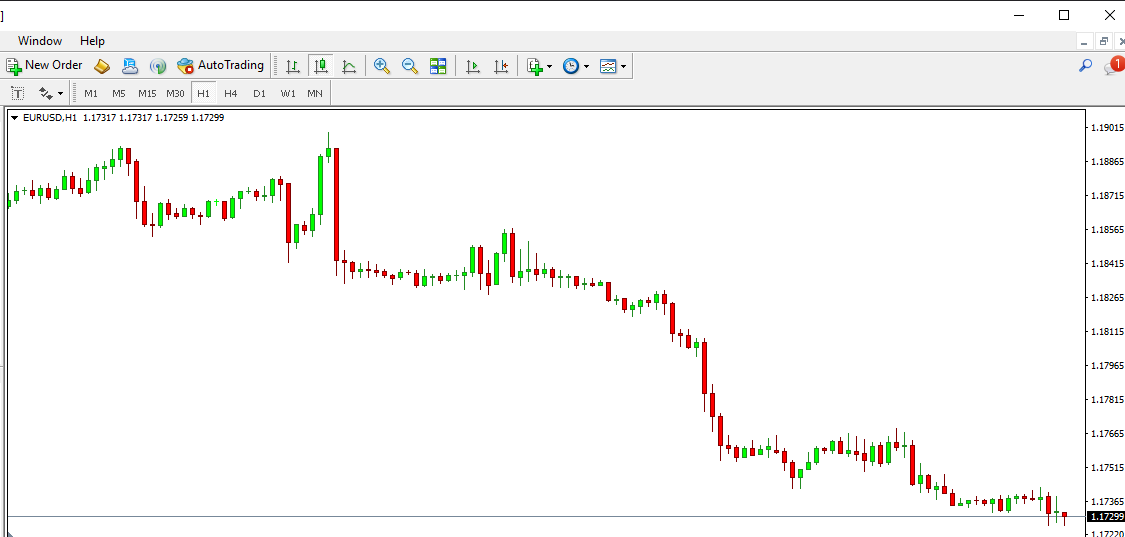Click the 1.18565 price scale label
Screen dimensions: 1125x537
click(1106, 230)
